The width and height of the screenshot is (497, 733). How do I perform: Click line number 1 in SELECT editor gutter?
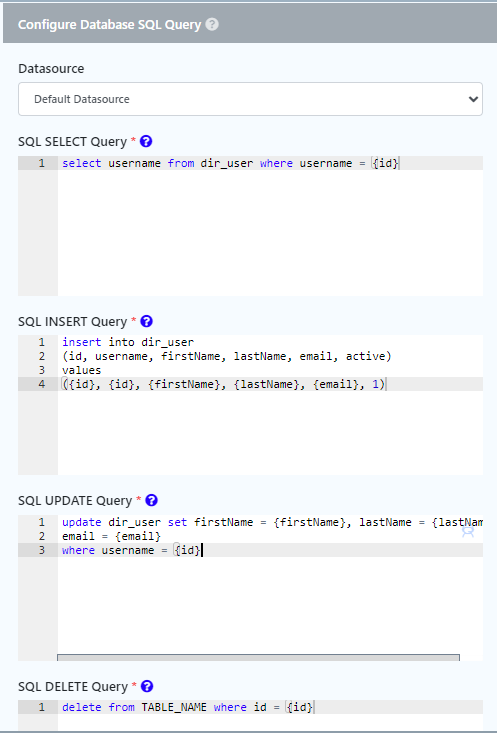42,163
